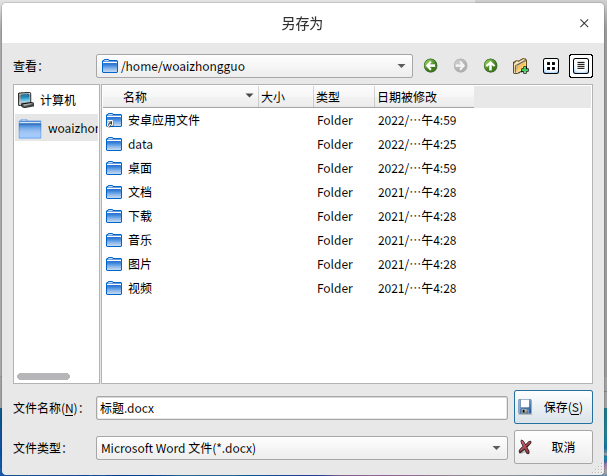This screenshot has height=476, width=607.
Task: Go to the parent directory with the up arrow
Action: (490, 66)
